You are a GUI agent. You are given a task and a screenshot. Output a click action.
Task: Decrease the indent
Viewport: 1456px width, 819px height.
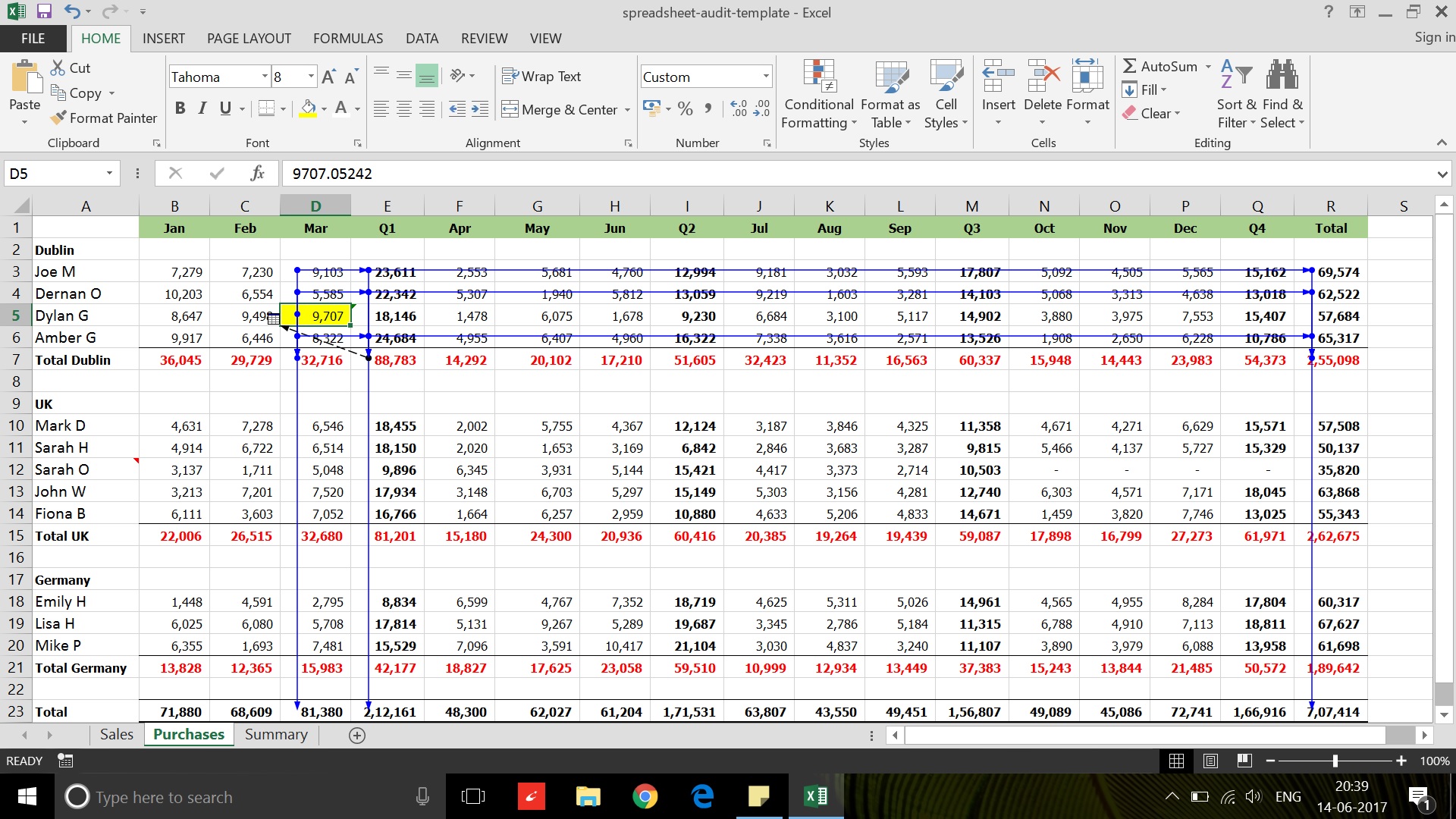tap(457, 109)
